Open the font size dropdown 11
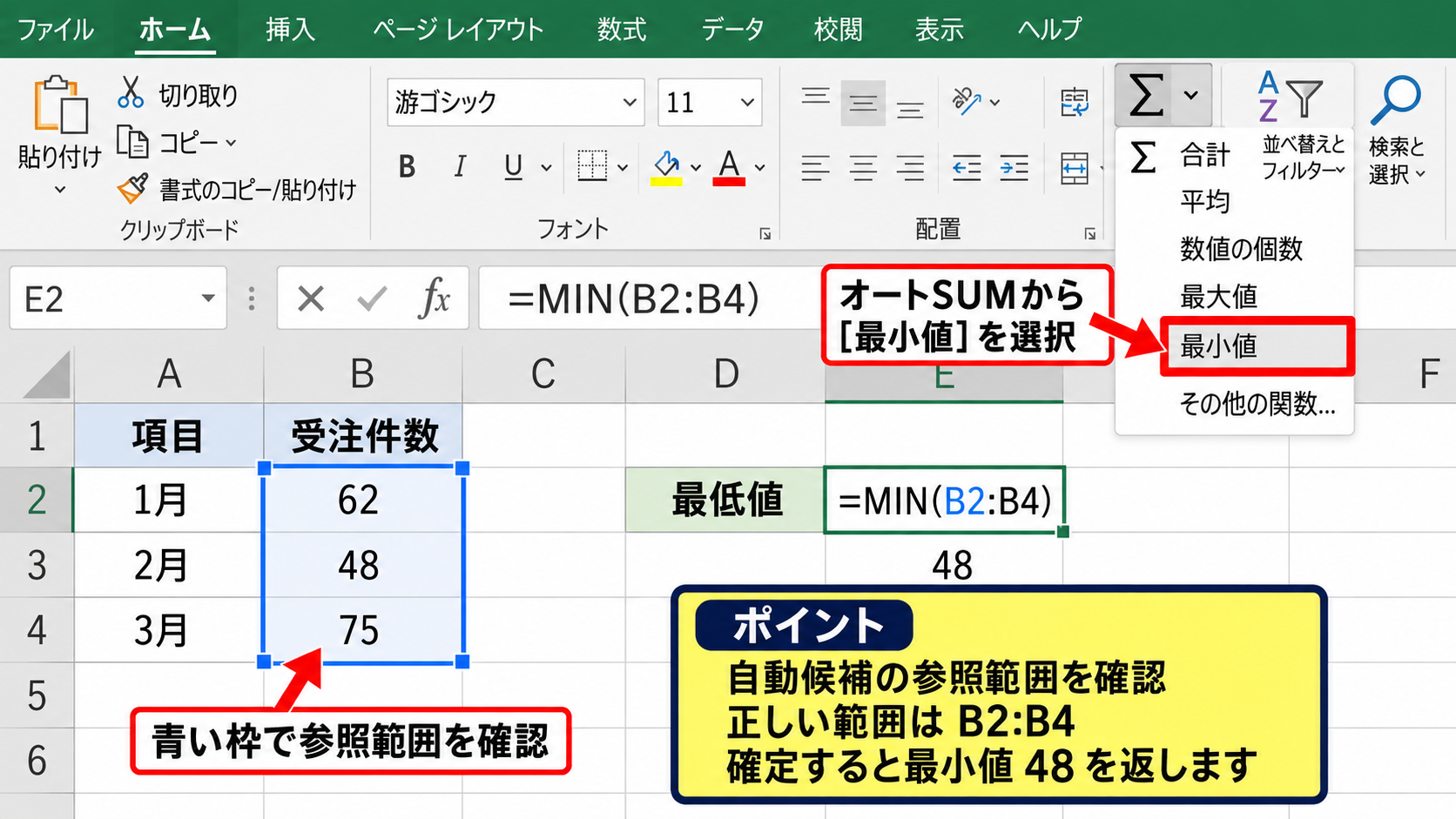The height and width of the screenshot is (819, 1456). point(747,102)
